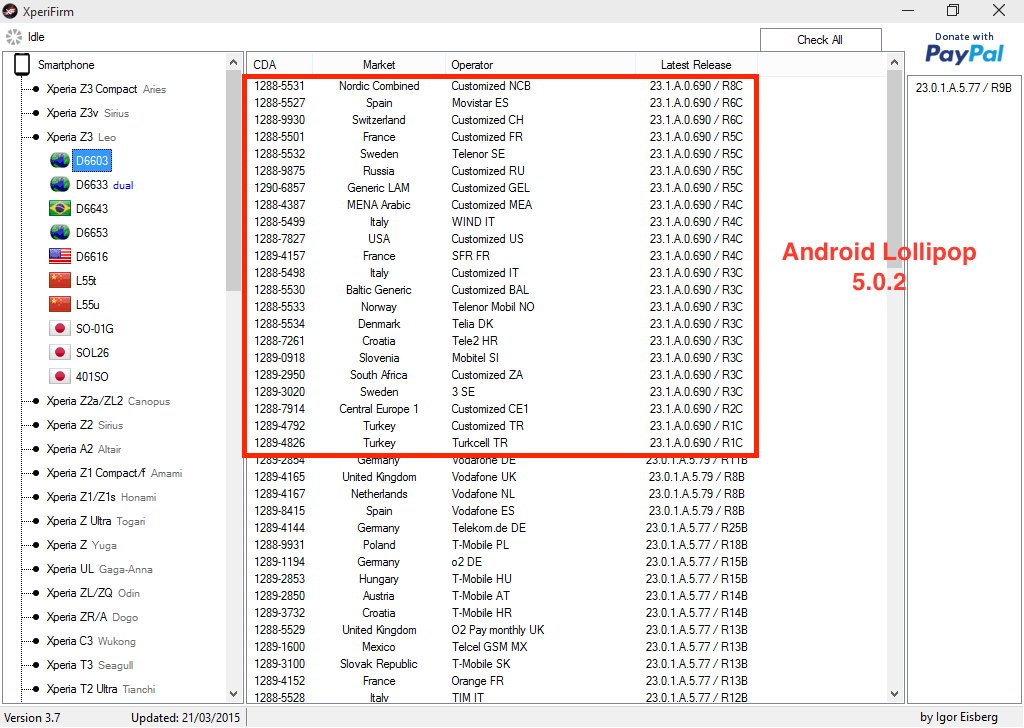Image resolution: width=1024 pixels, height=728 pixels.
Task: Select the 1288-7827 USA row
Action: coord(502,238)
